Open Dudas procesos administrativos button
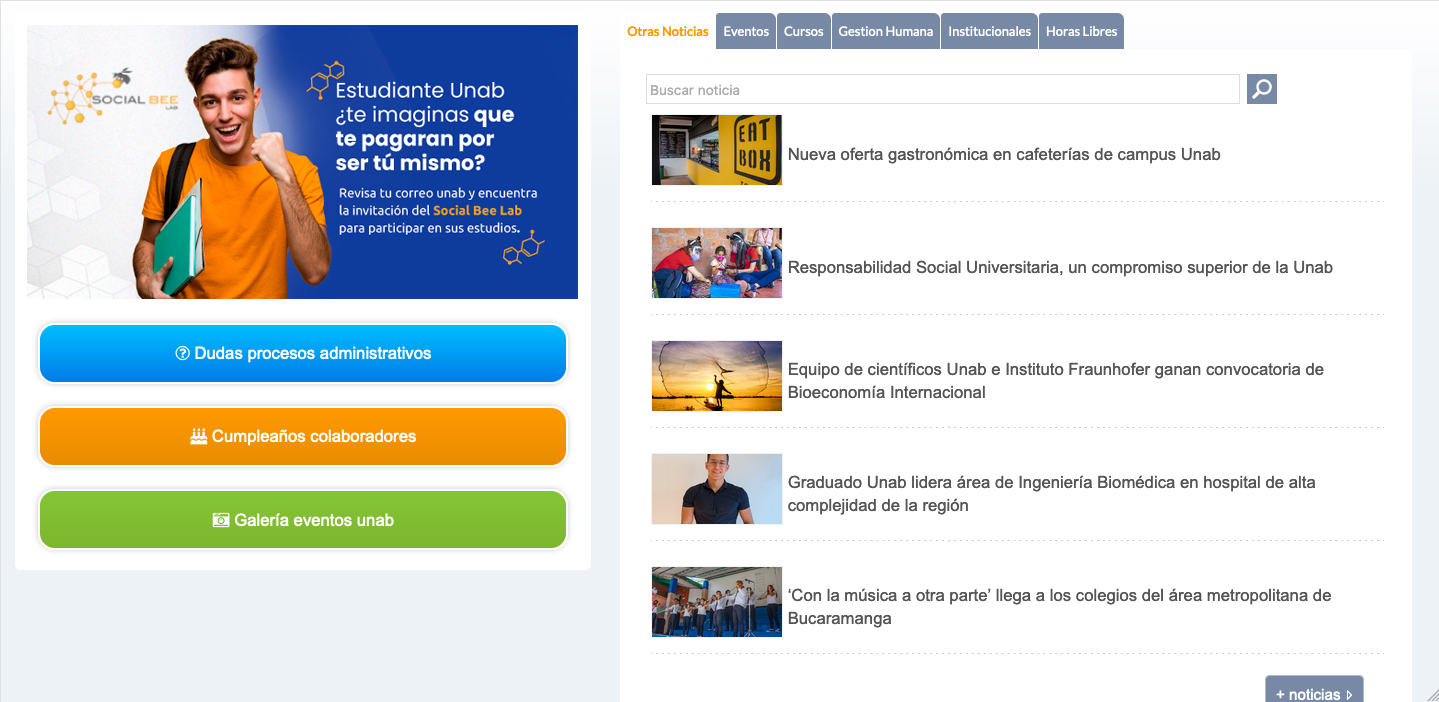The width and height of the screenshot is (1439, 702). (x=302, y=353)
